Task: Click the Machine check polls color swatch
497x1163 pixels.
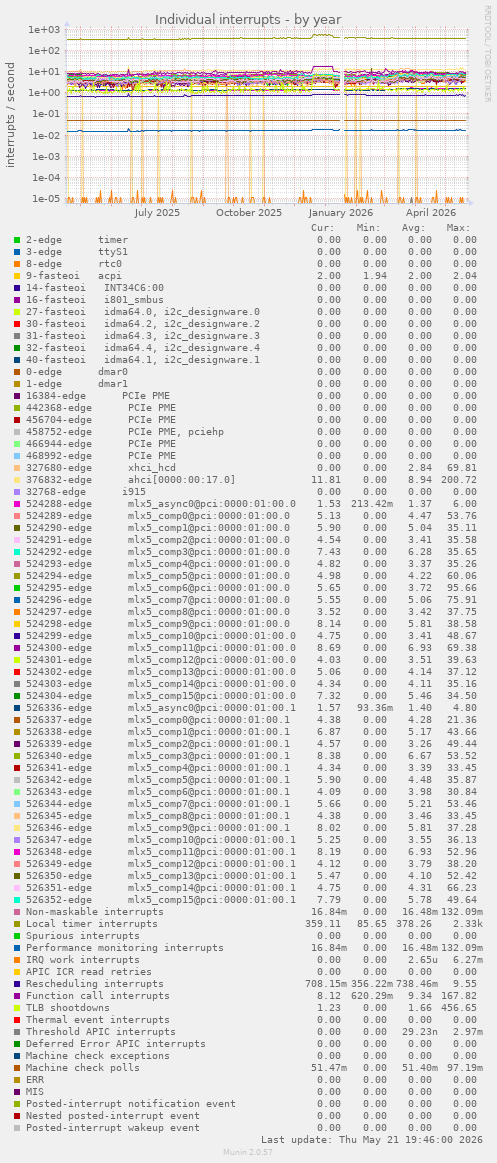Action: [x=17, y=1068]
